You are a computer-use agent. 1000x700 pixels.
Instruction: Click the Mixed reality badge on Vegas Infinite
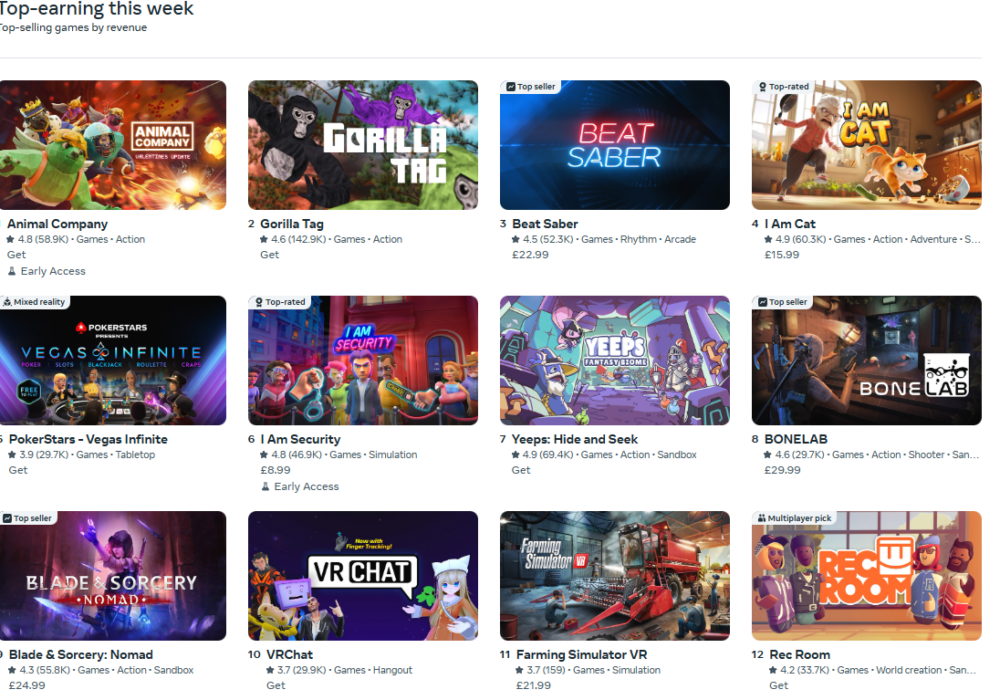click(34, 302)
